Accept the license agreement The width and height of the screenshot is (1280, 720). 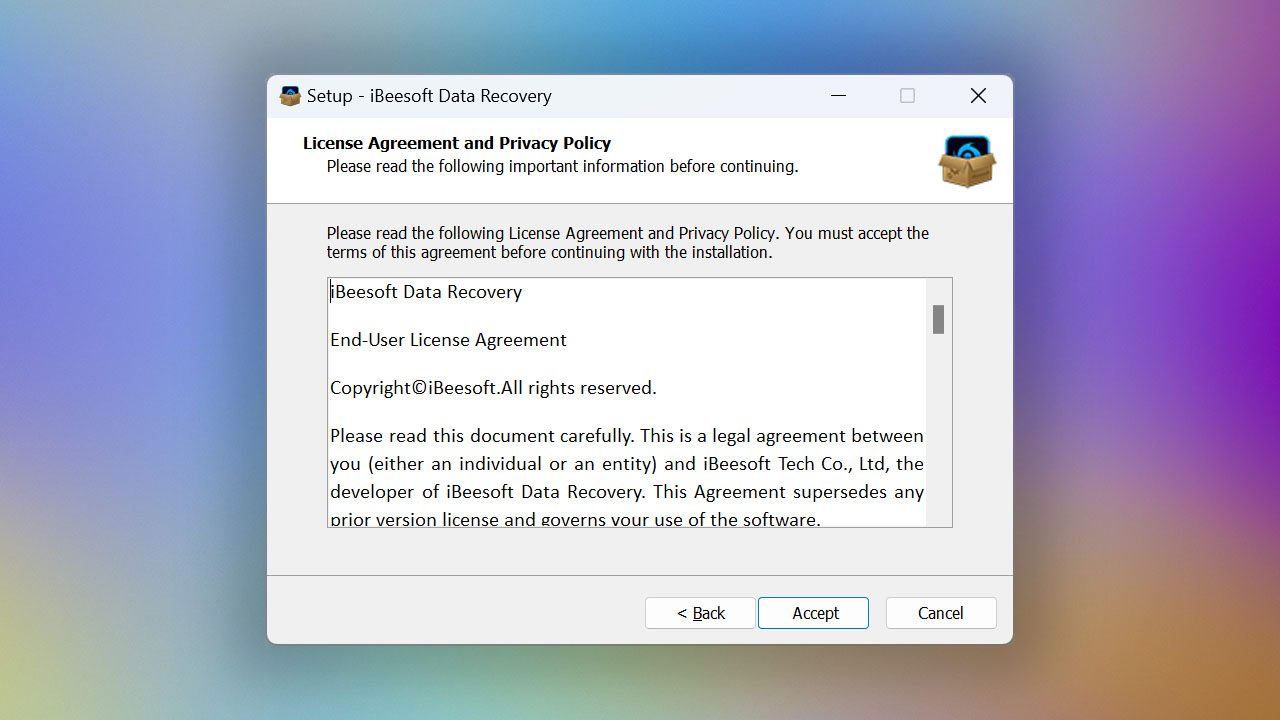coord(813,613)
